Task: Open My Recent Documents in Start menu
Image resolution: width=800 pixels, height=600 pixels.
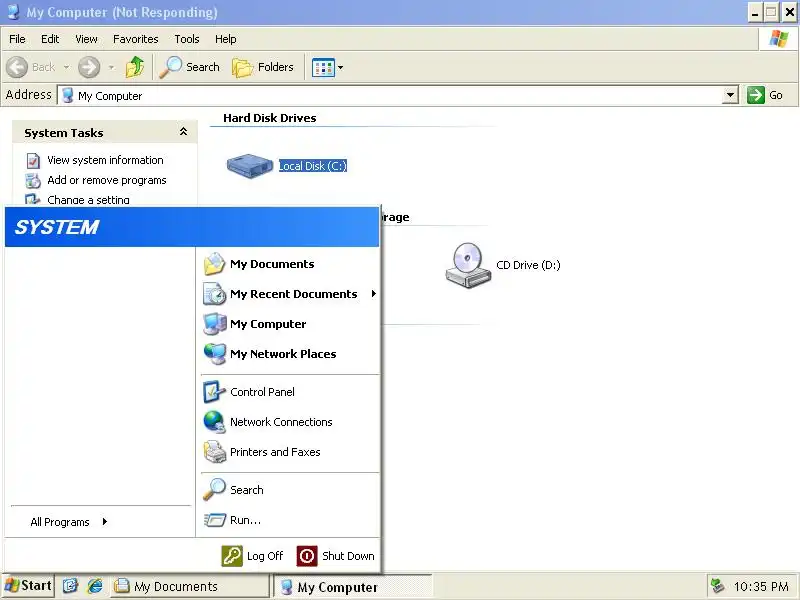Action: click(290, 294)
